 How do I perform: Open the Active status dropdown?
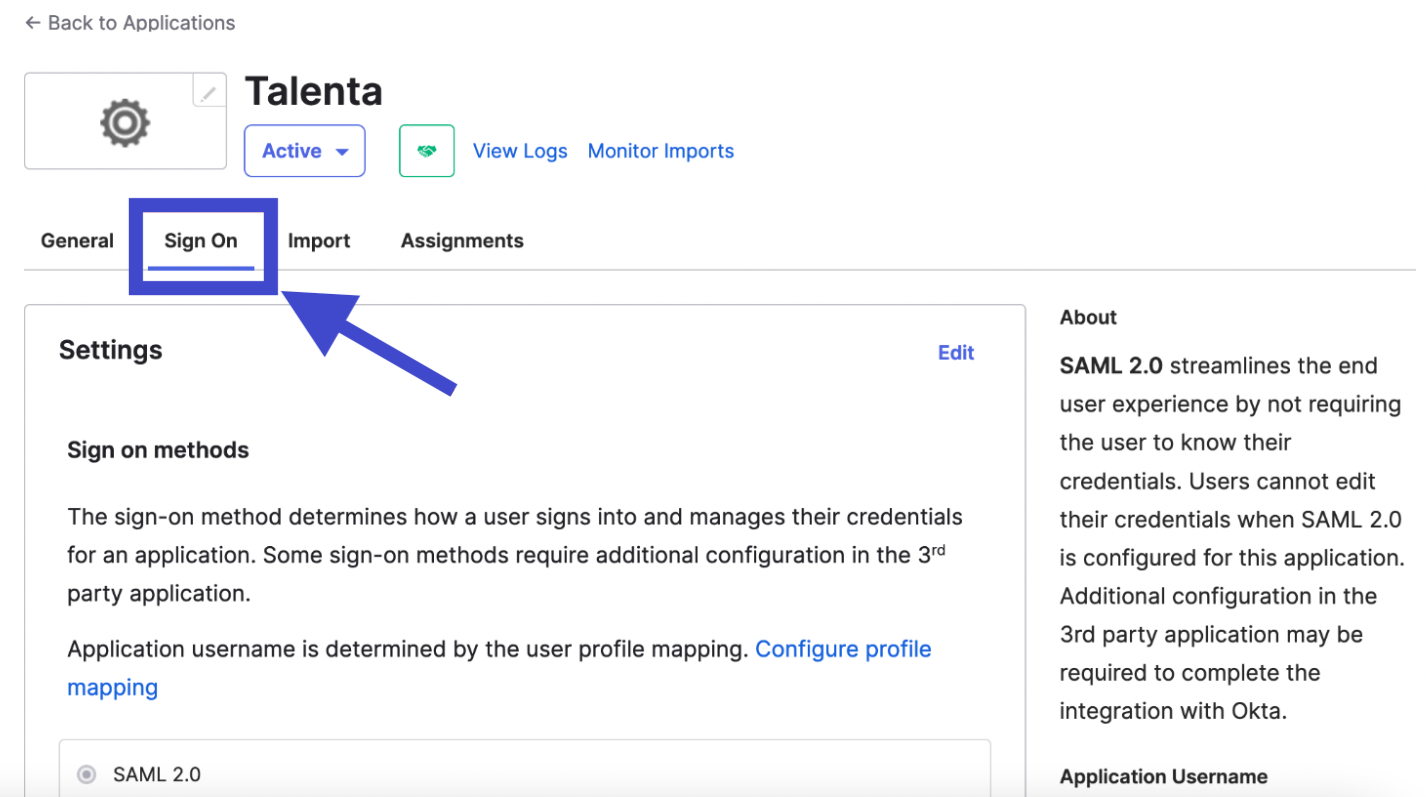click(x=305, y=151)
